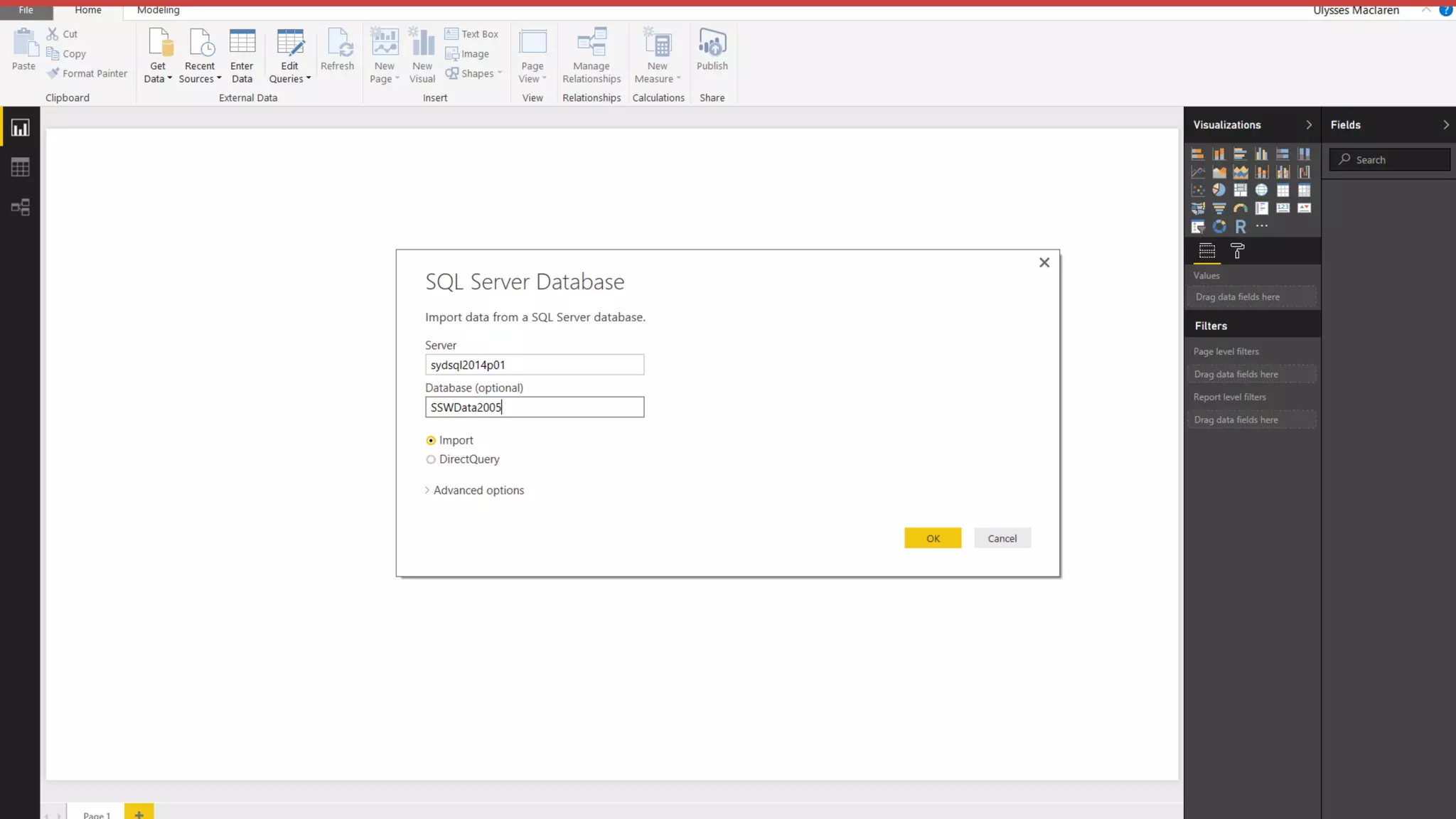The height and width of the screenshot is (819, 1456).
Task: Open the Modeling ribbon tab
Action: [158, 10]
